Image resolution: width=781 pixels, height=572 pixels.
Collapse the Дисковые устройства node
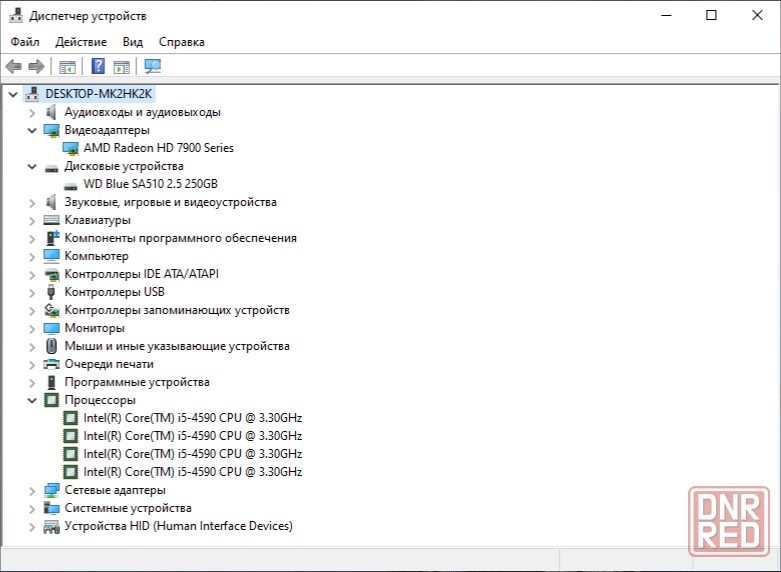point(32,166)
